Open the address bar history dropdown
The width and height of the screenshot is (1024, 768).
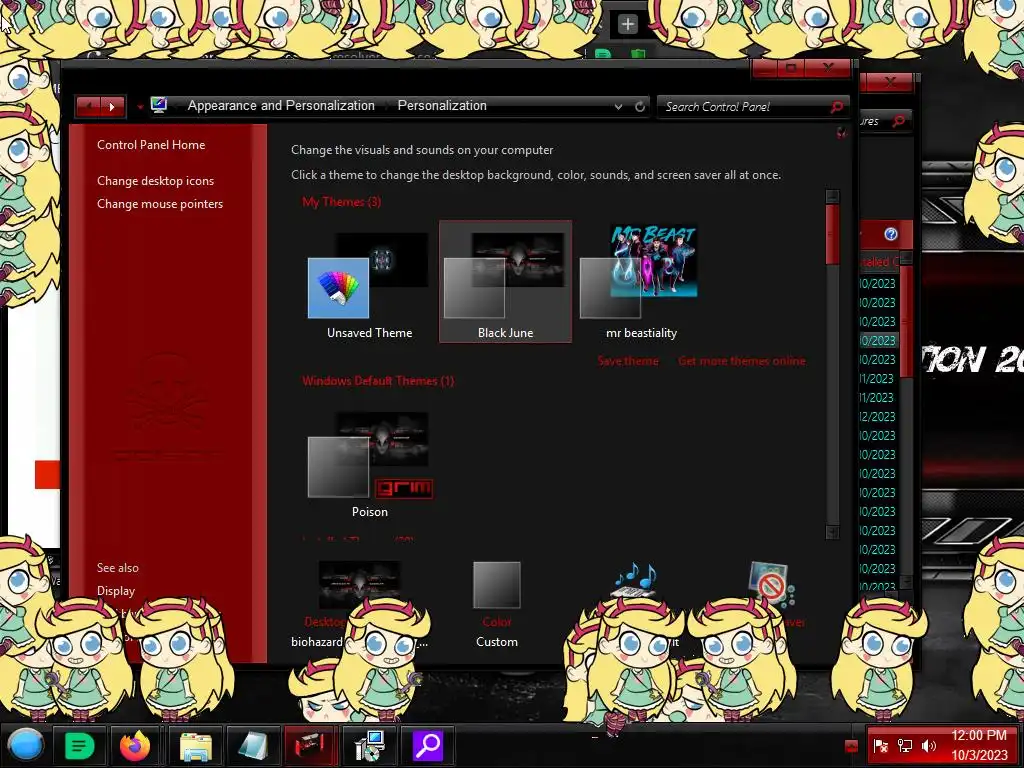point(618,106)
